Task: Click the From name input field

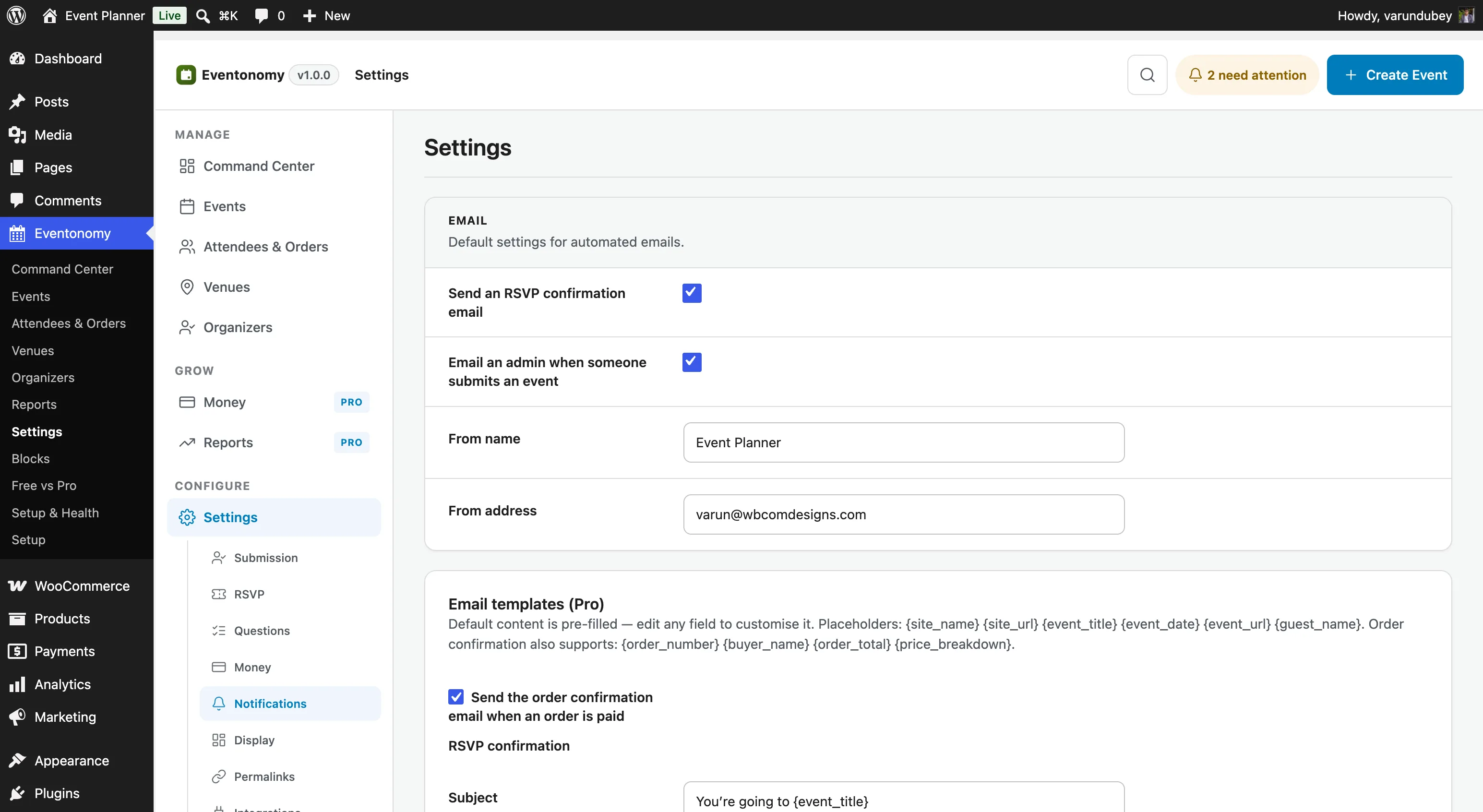Action: pyautogui.click(x=903, y=442)
